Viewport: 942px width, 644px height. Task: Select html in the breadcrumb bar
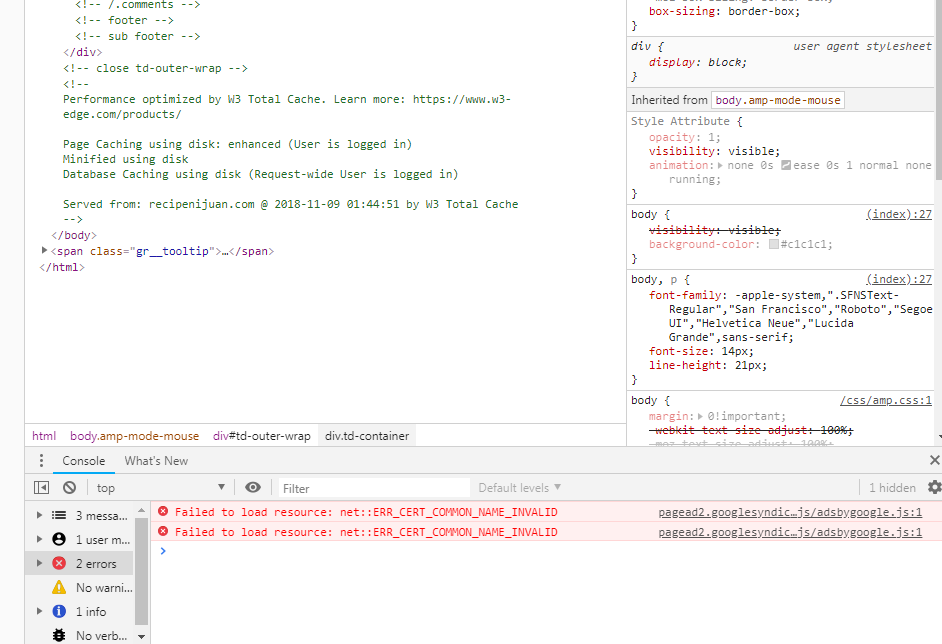tap(44, 436)
